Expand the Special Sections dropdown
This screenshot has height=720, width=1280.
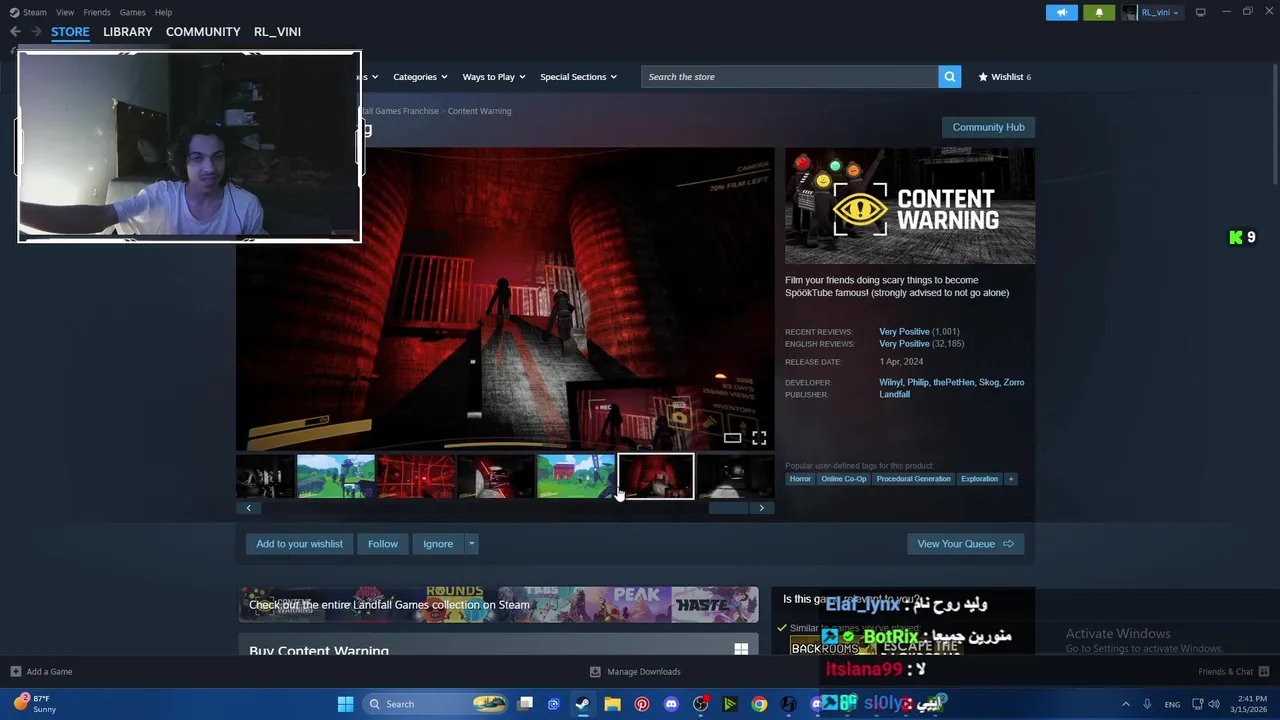tap(579, 77)
